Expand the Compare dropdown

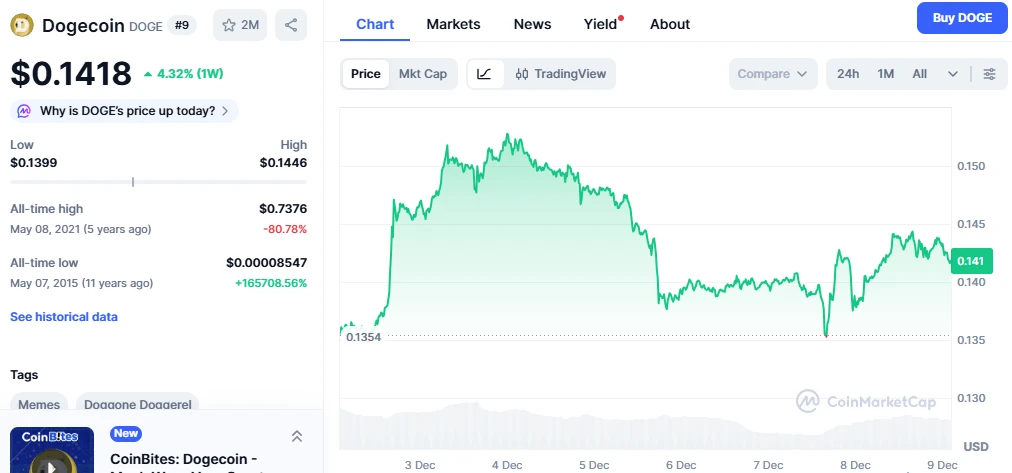click(773, 74)
